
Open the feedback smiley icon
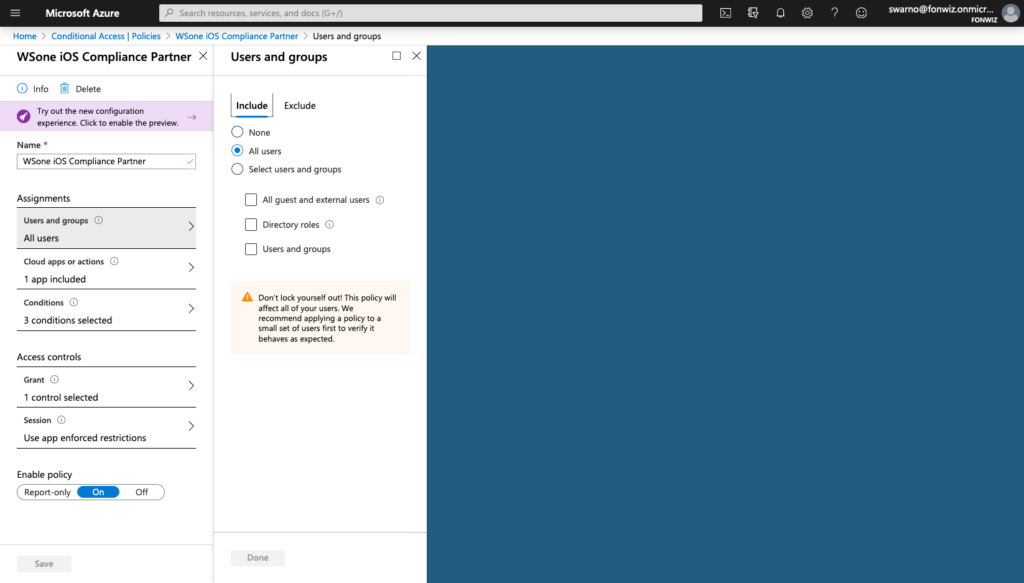pos(861,13)
